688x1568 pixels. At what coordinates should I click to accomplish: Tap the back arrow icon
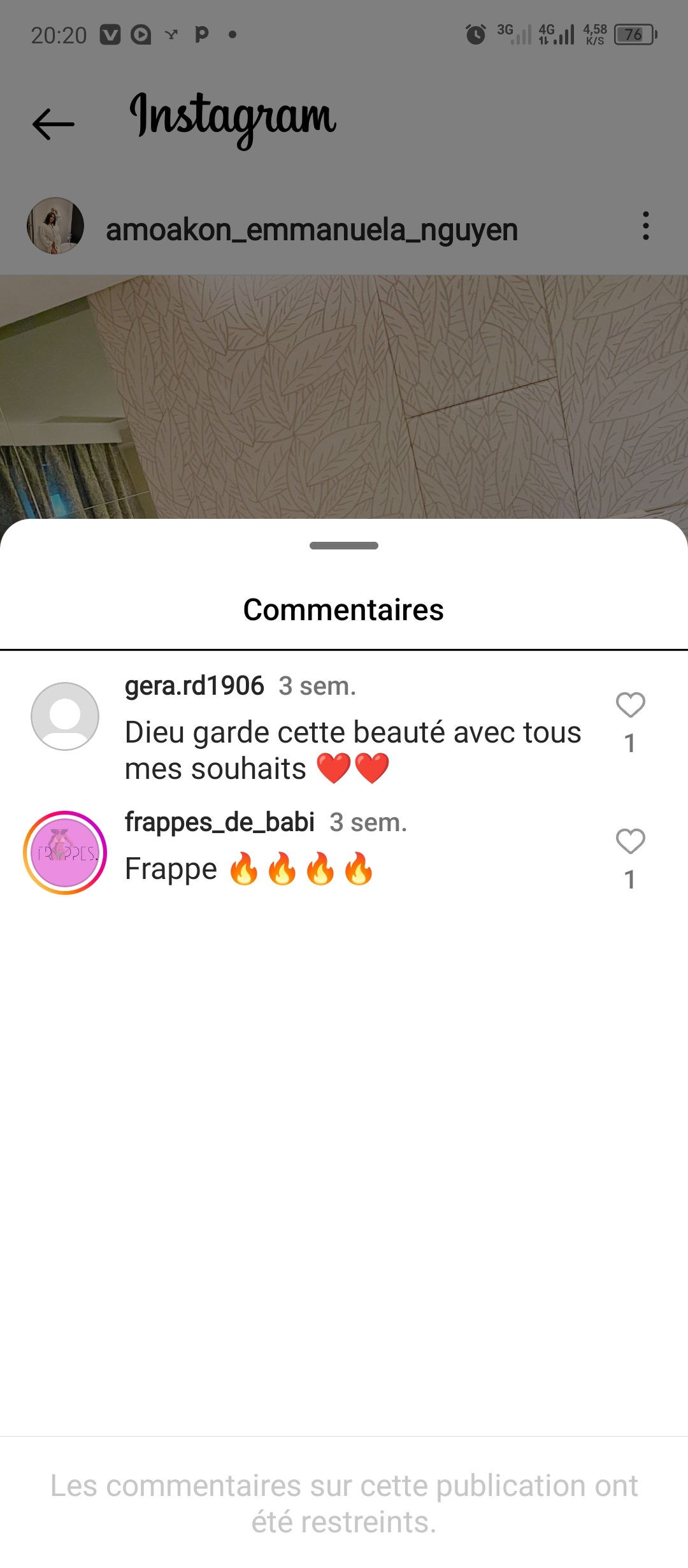pyautogui.click(x=54, y=124)
